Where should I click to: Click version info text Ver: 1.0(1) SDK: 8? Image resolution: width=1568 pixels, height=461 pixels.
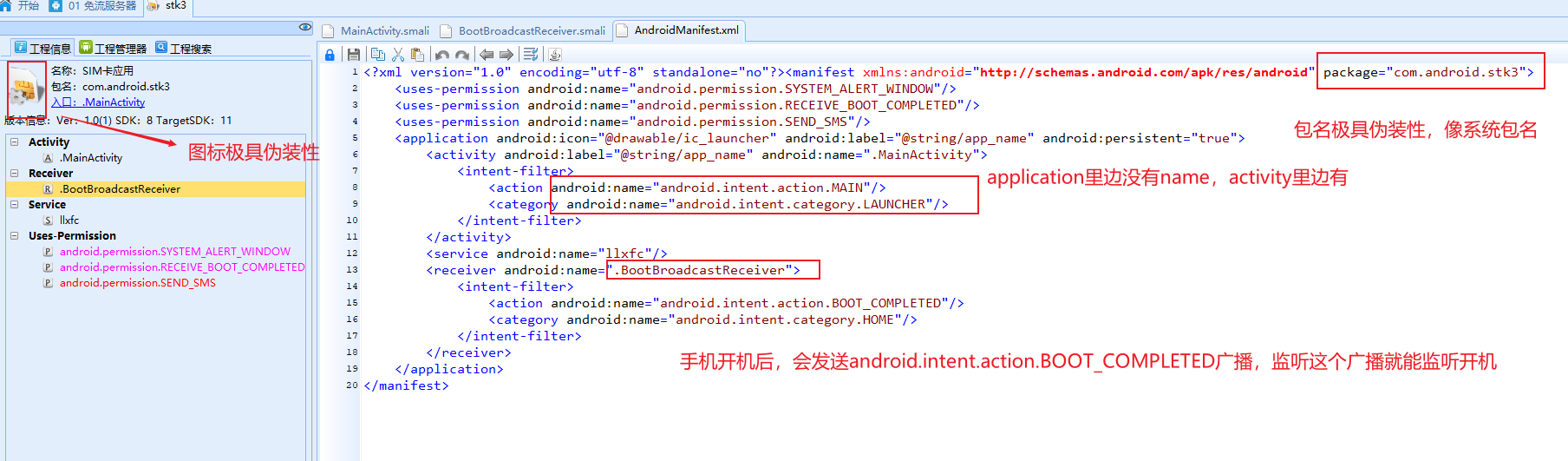tap(105, 121)
